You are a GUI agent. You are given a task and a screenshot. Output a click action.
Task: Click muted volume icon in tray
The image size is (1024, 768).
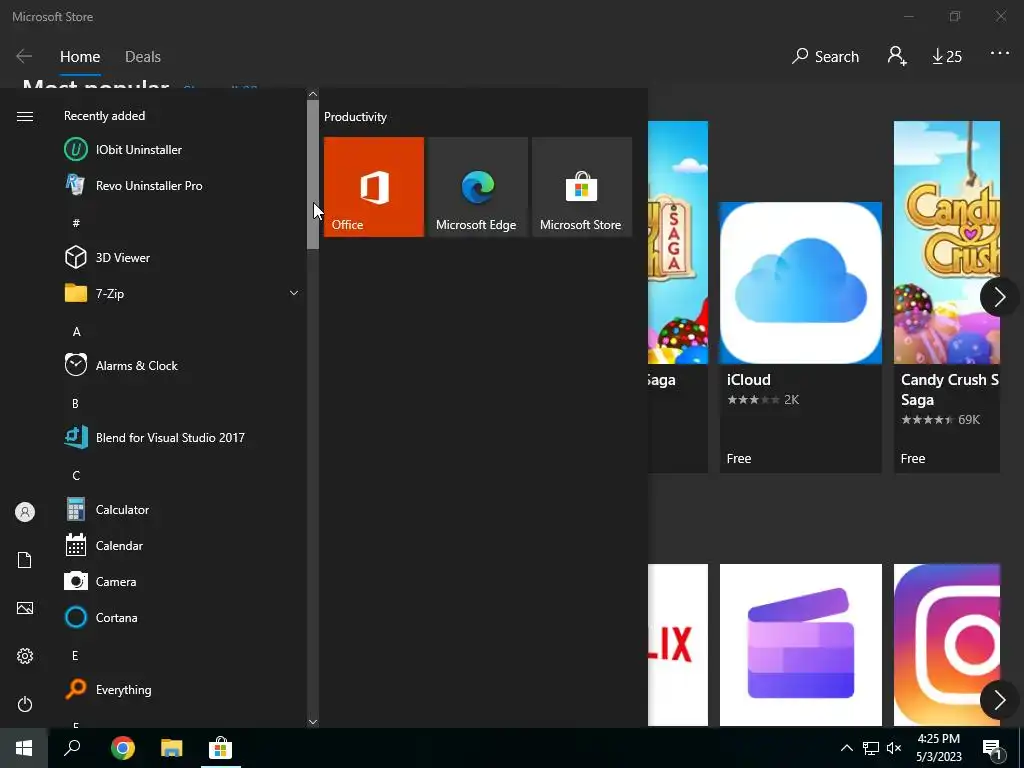point(894,748)
